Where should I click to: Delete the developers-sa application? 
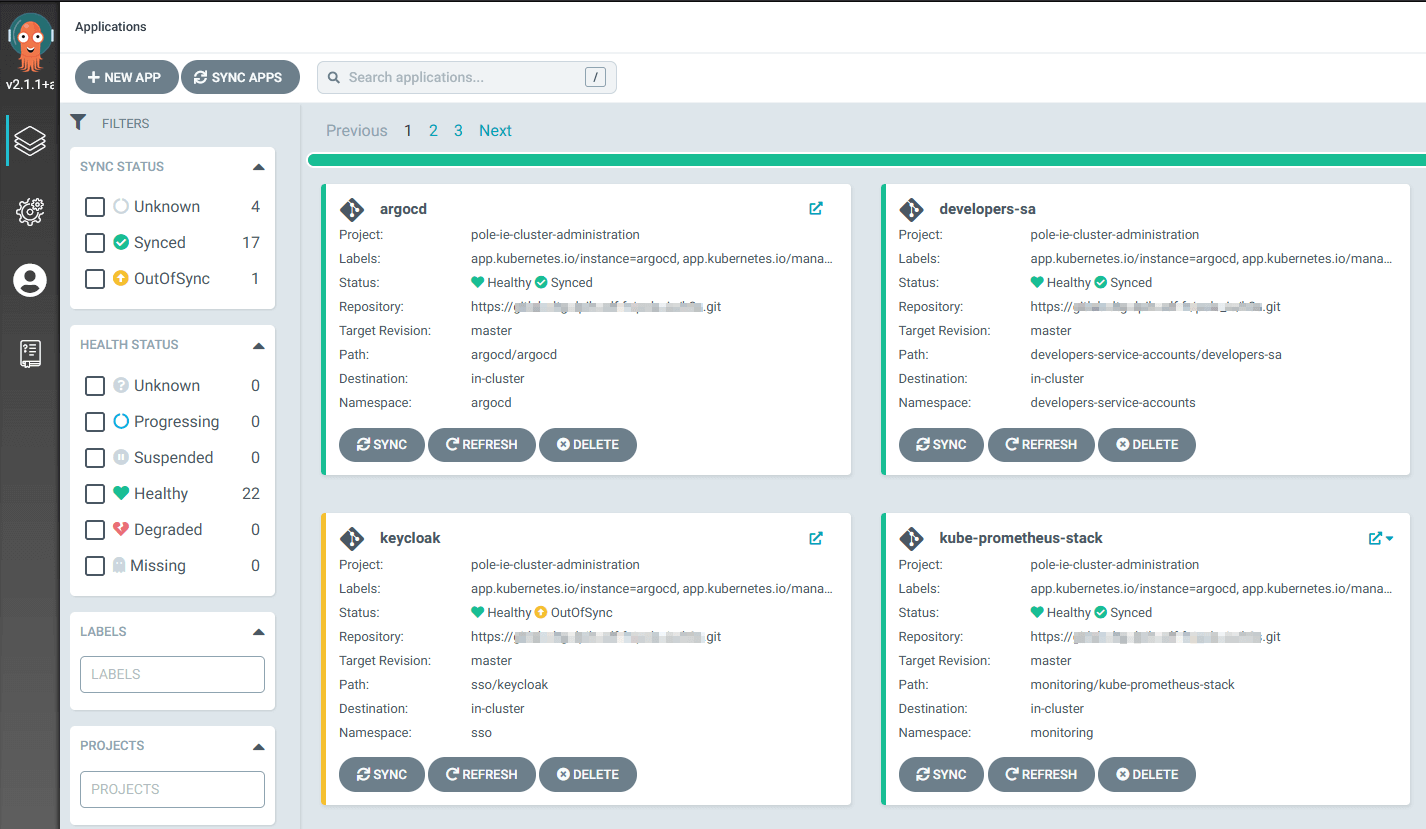[1147, 445]
